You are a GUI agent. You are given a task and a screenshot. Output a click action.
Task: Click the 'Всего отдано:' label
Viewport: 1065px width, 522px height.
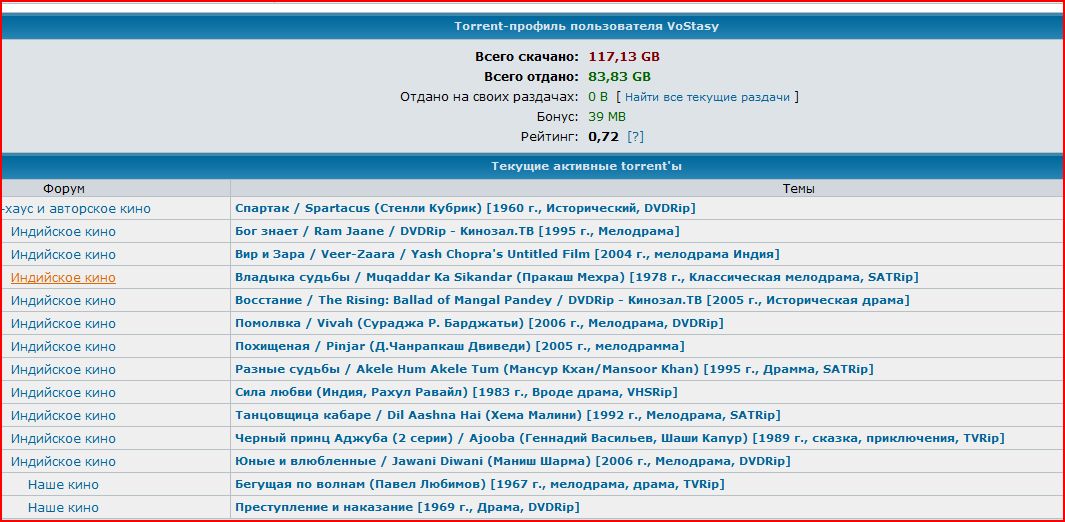(532, 77)
